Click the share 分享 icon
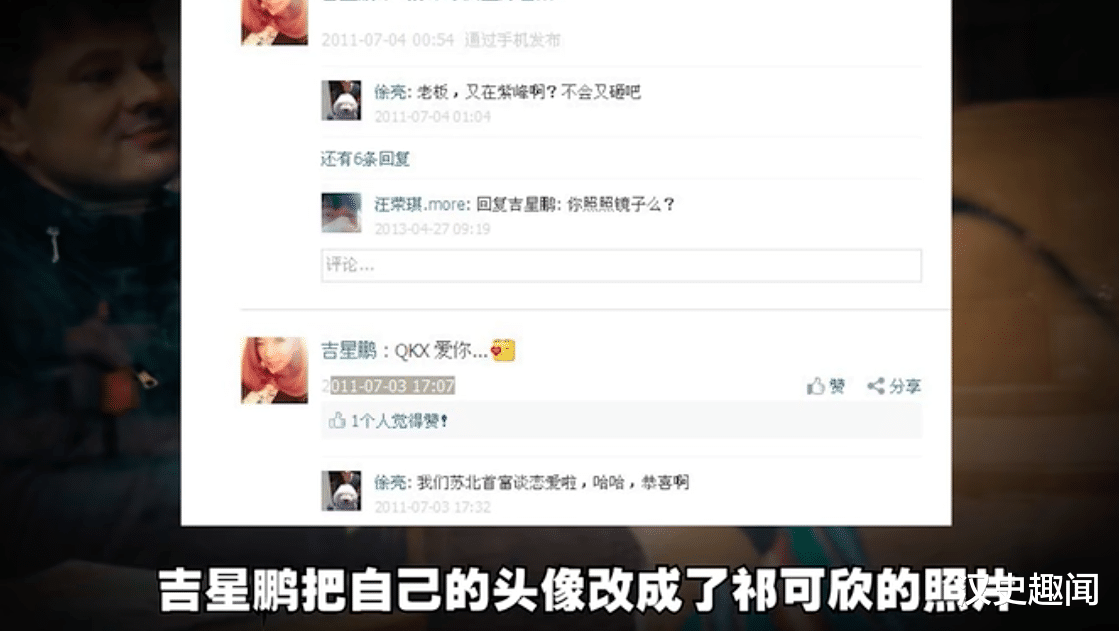Viewport: 1119px width, 631px height. (x=876, y=386)
